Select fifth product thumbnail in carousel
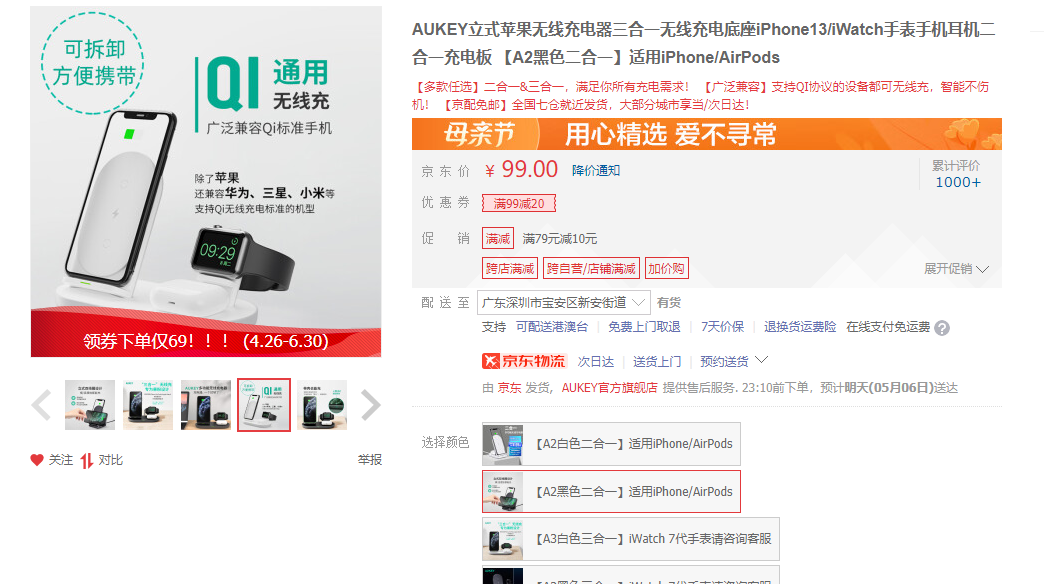 pos(322,405)
